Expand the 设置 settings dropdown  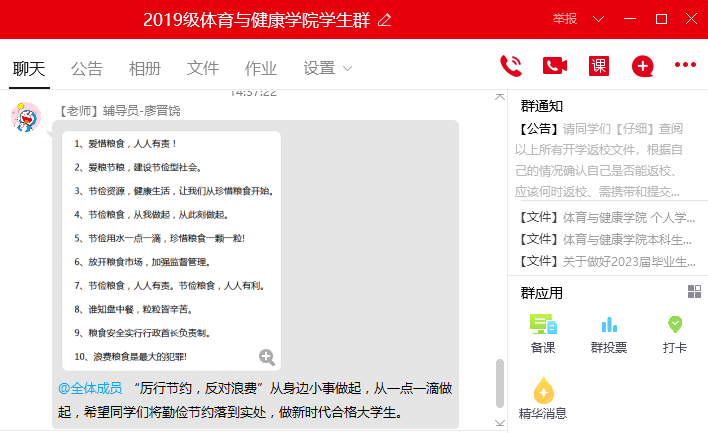[x=328, y=68]
